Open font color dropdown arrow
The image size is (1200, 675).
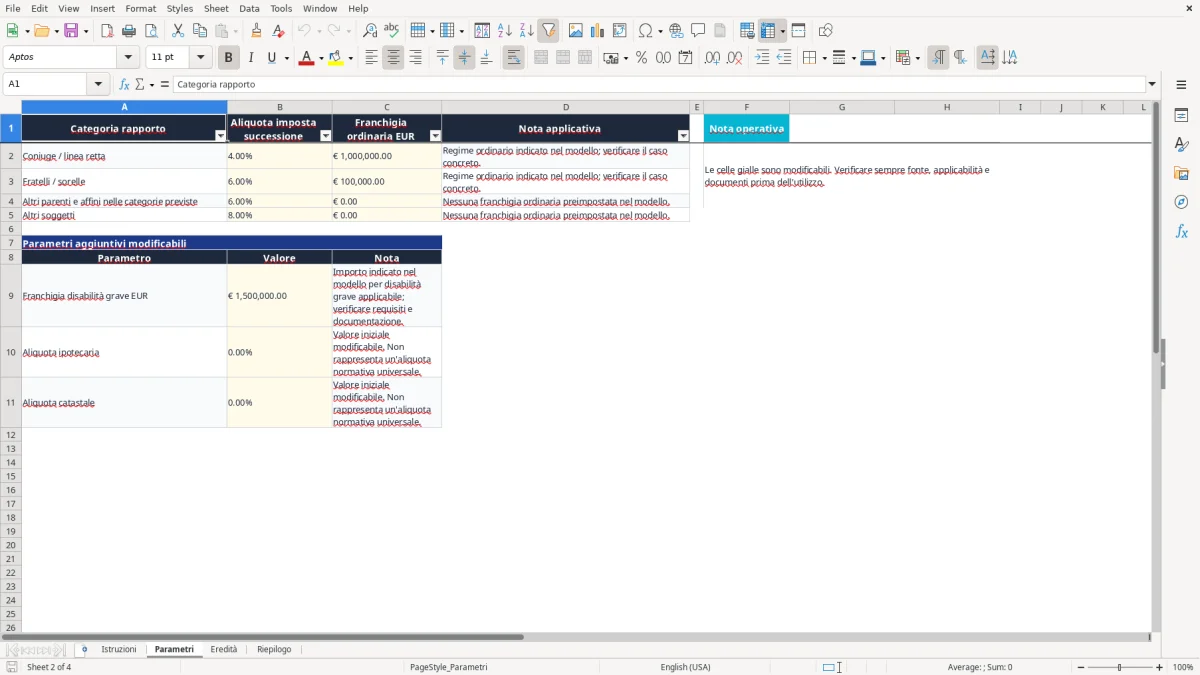(x=320, y=58)
